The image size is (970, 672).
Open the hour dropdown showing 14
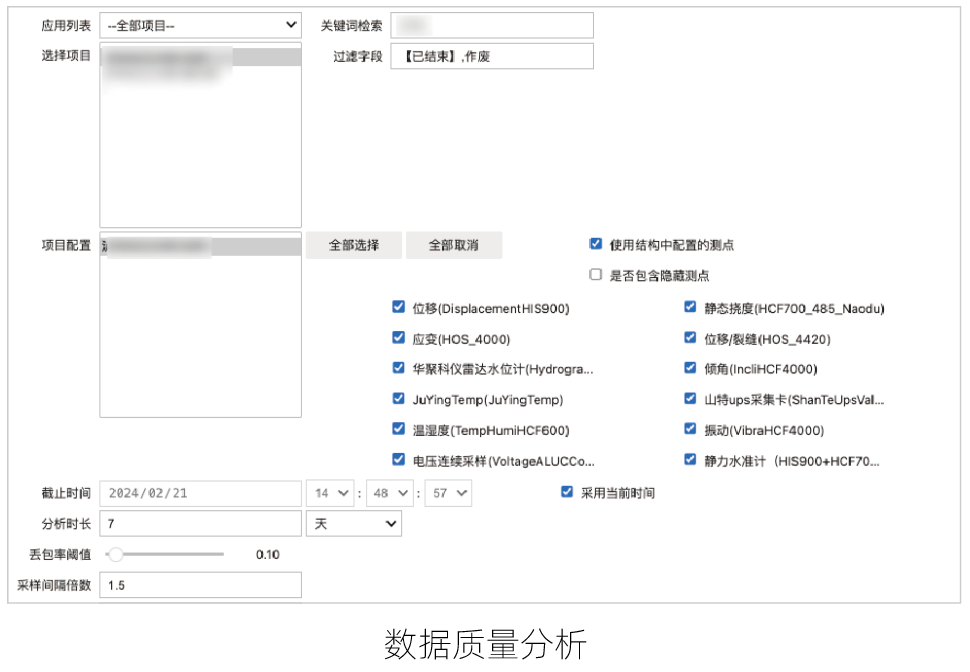click(x=331, y=493)
